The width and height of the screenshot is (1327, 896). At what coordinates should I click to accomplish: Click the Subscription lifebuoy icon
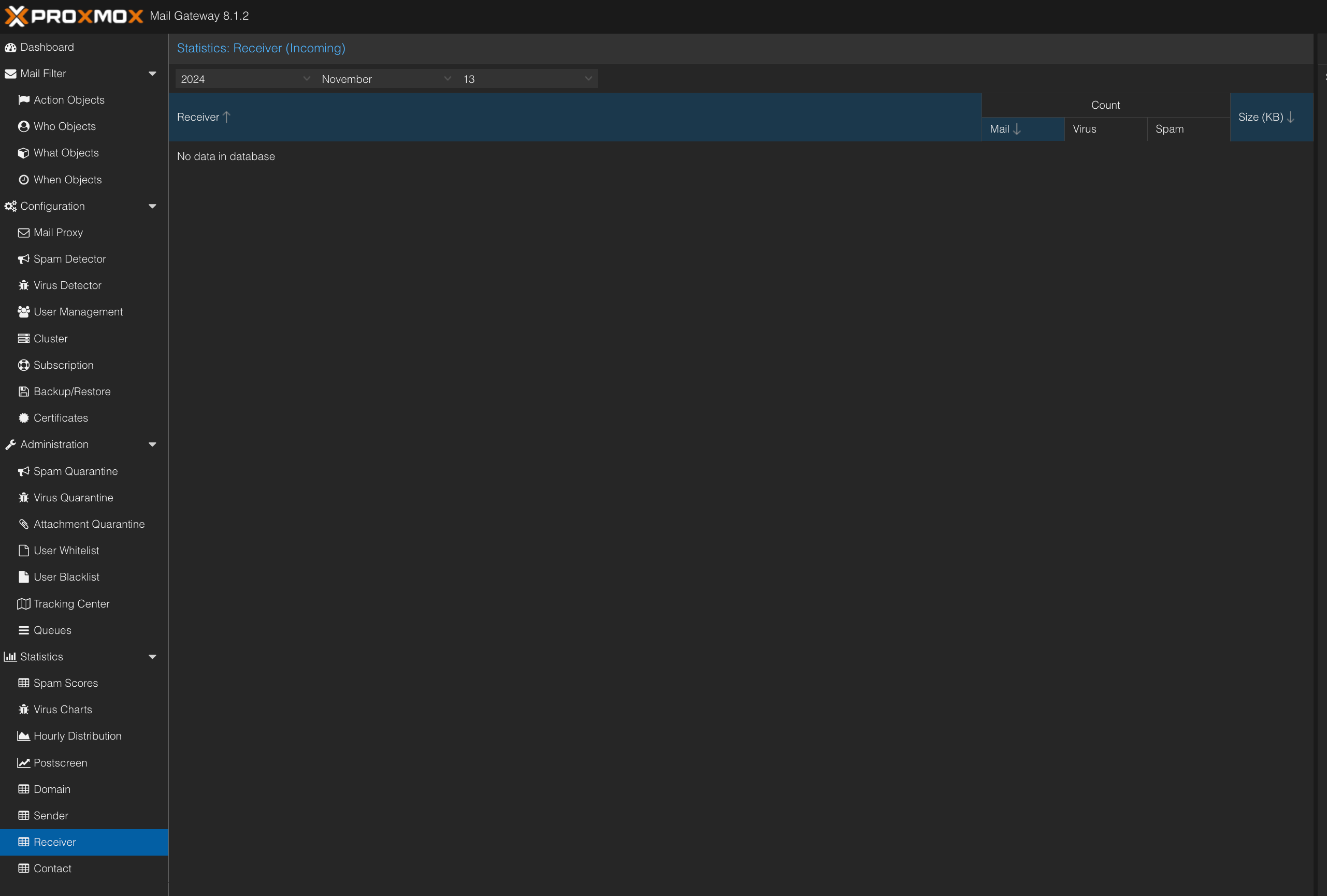click(x=23, y=365)
